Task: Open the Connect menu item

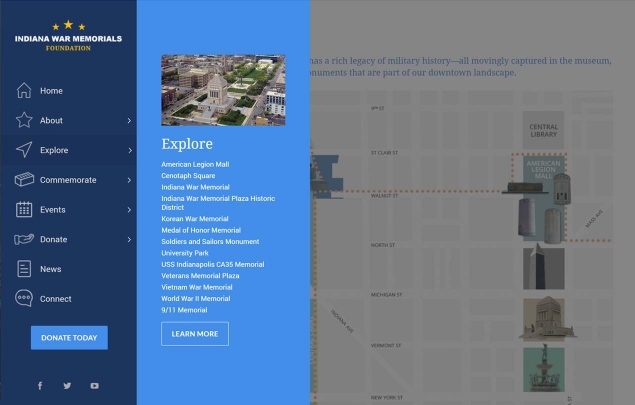Action: (x=68, y=299)
